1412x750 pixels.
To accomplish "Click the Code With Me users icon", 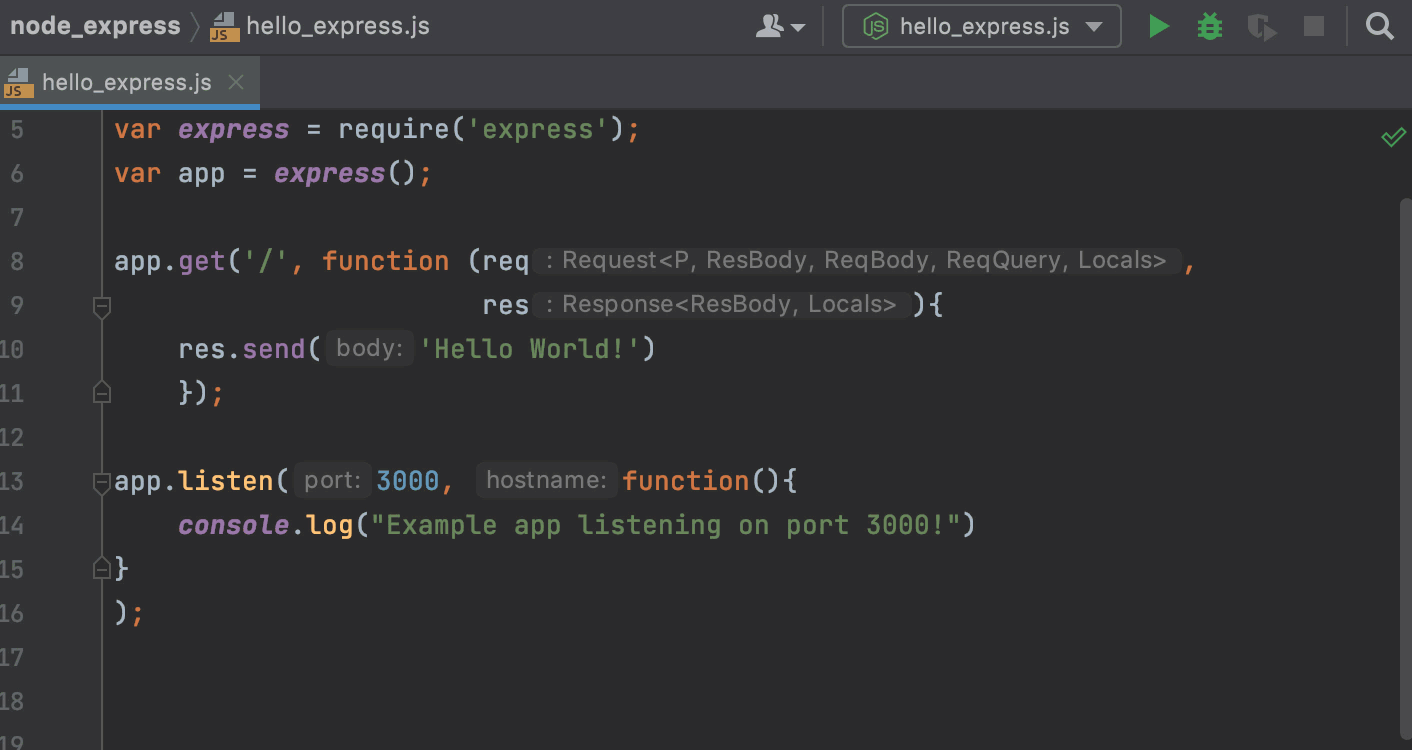I will click(x=770, y=26).
